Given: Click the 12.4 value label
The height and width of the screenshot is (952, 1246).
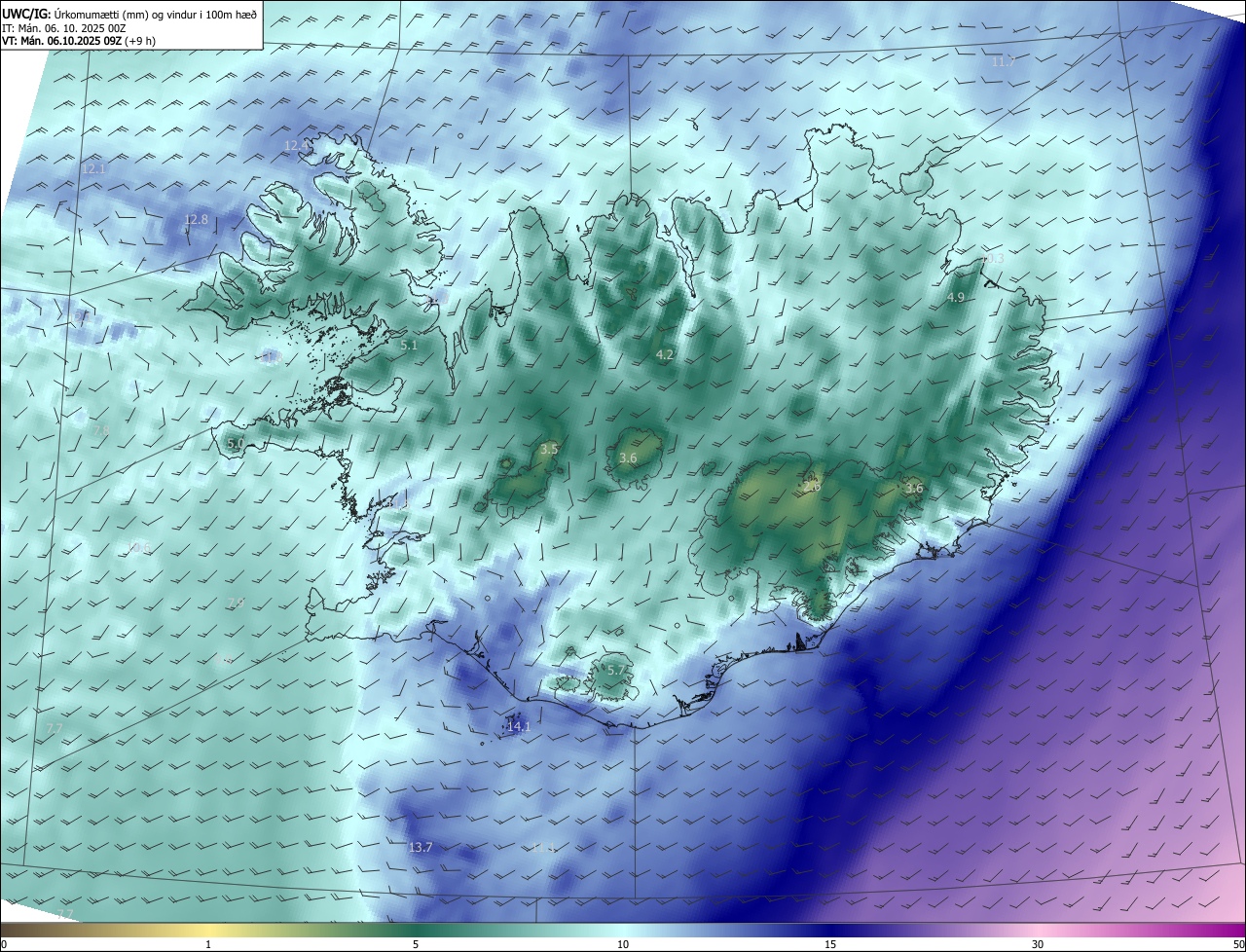Looking at the screenshot, I should [297, 146].
